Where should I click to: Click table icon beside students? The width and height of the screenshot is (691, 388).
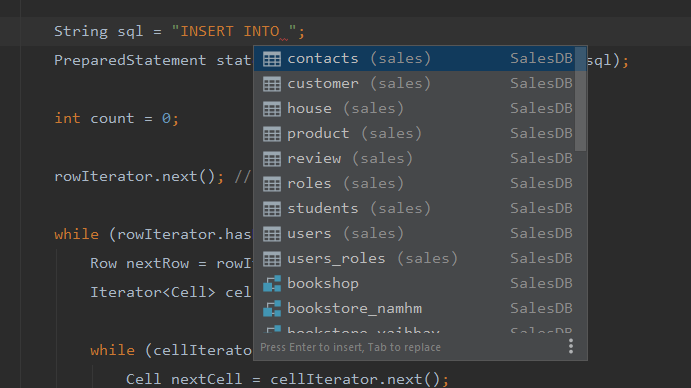click(271, 209)
